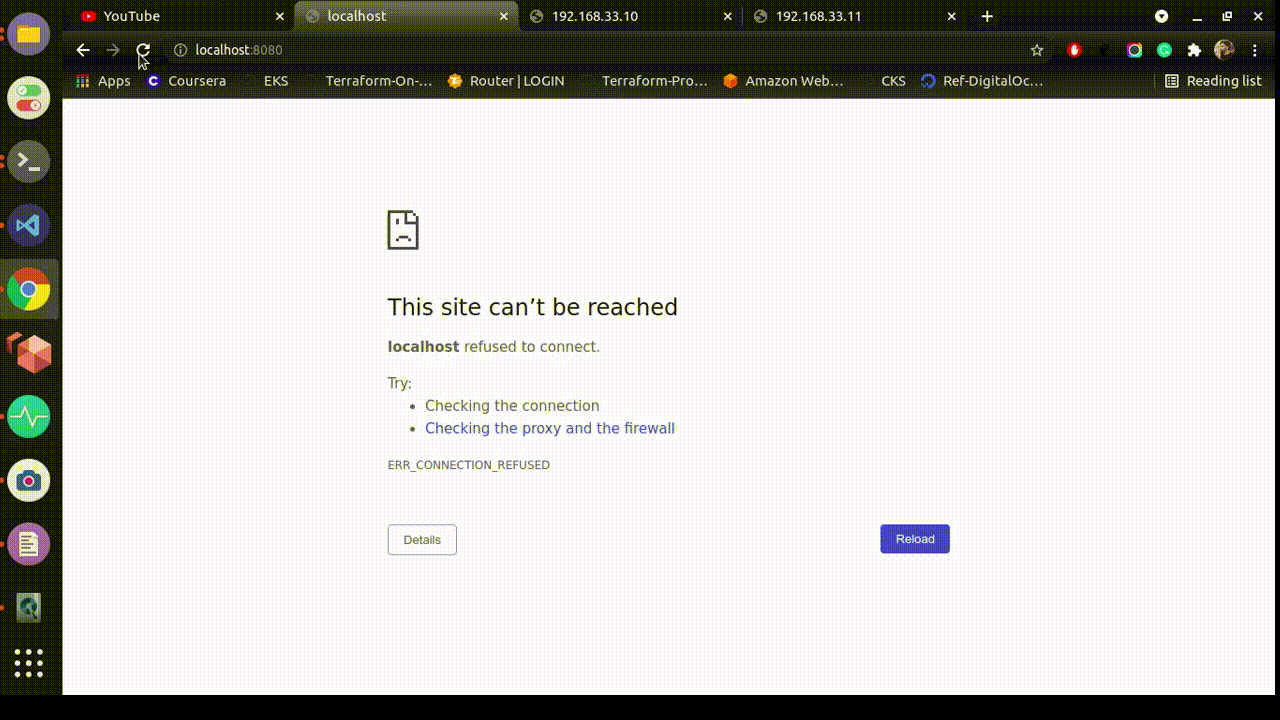This screenshot has width=1280, height=720.
Task: Open Files from the Ubuntu dock
Action: (x=29, y=34)
